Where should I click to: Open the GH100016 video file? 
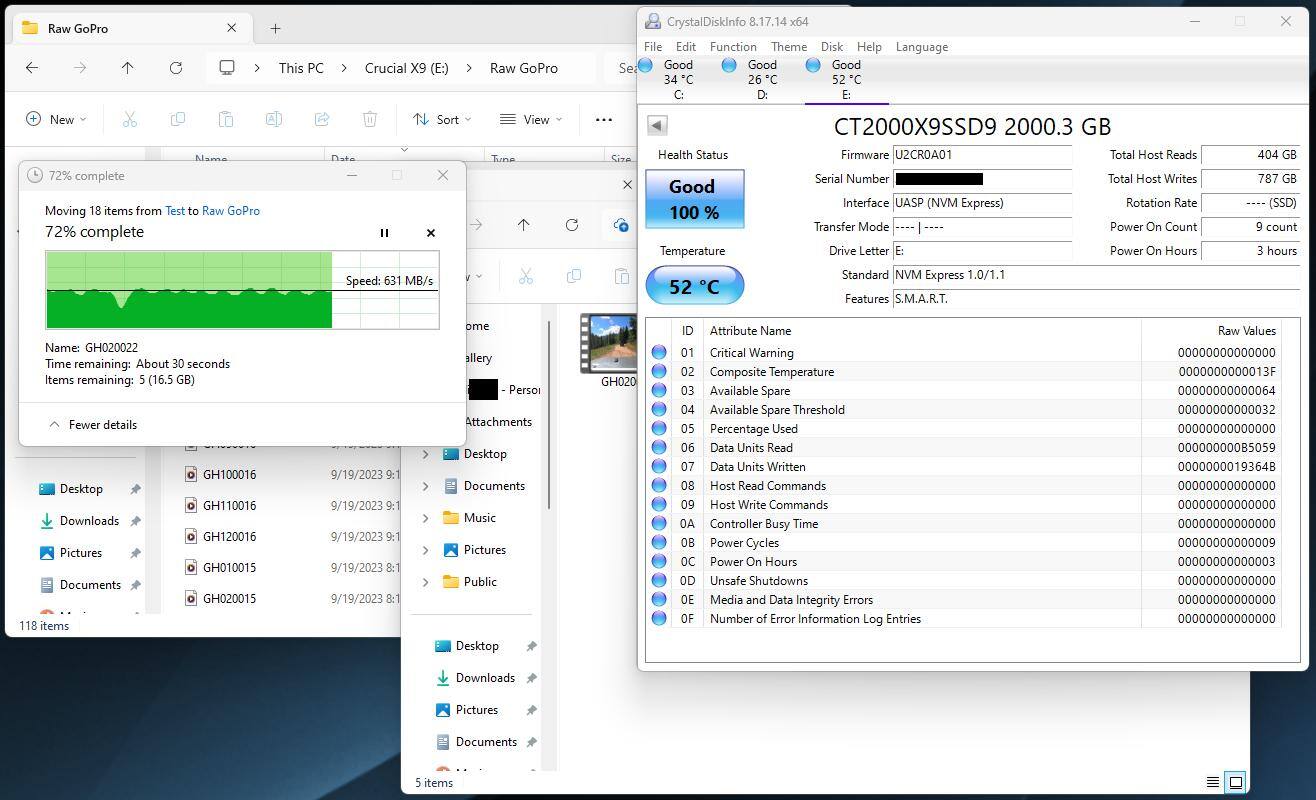click(229, 475)
